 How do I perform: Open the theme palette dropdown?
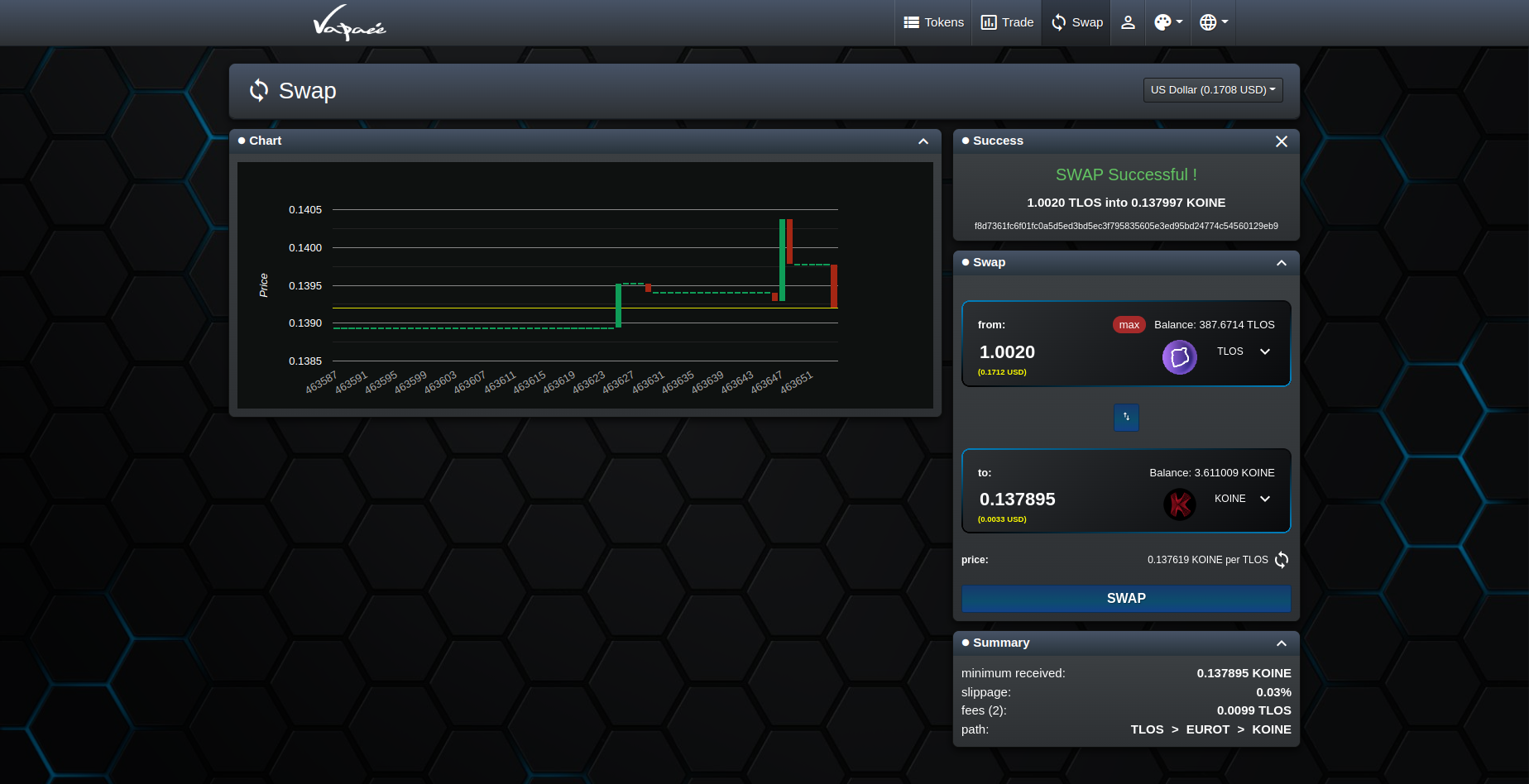coord(1168,22)
